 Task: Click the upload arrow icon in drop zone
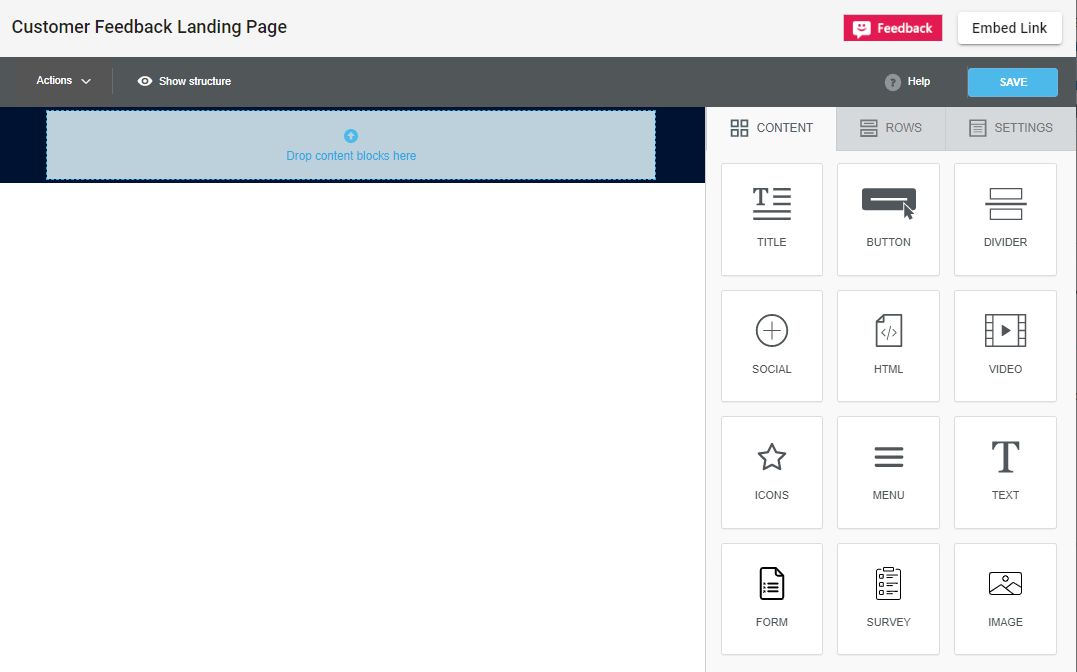351,136
